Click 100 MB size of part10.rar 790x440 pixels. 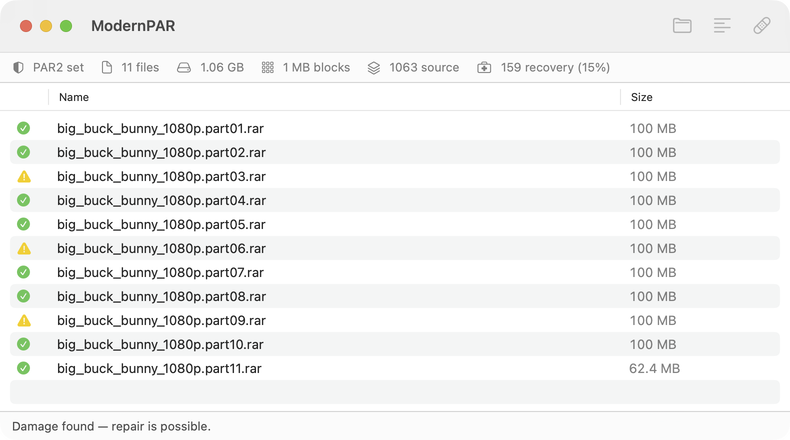653,344
